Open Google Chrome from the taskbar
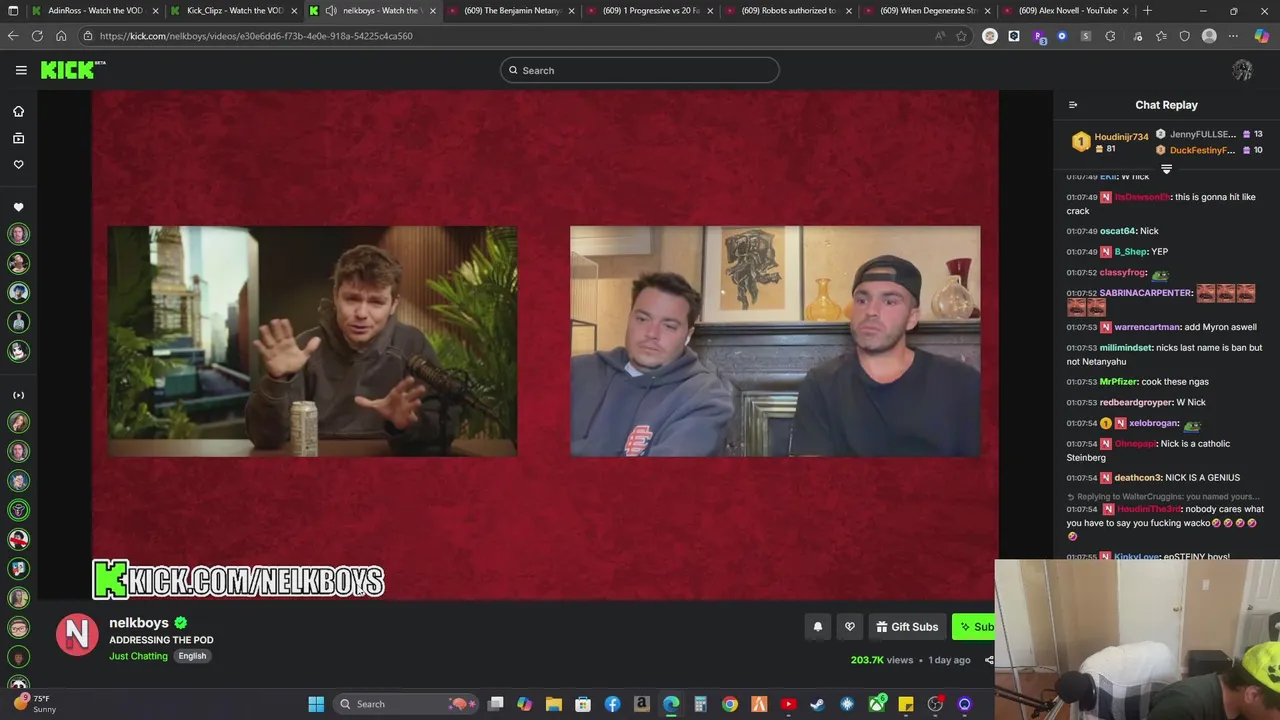Screen dimensions: 1280x720 (x=730, y=704)
